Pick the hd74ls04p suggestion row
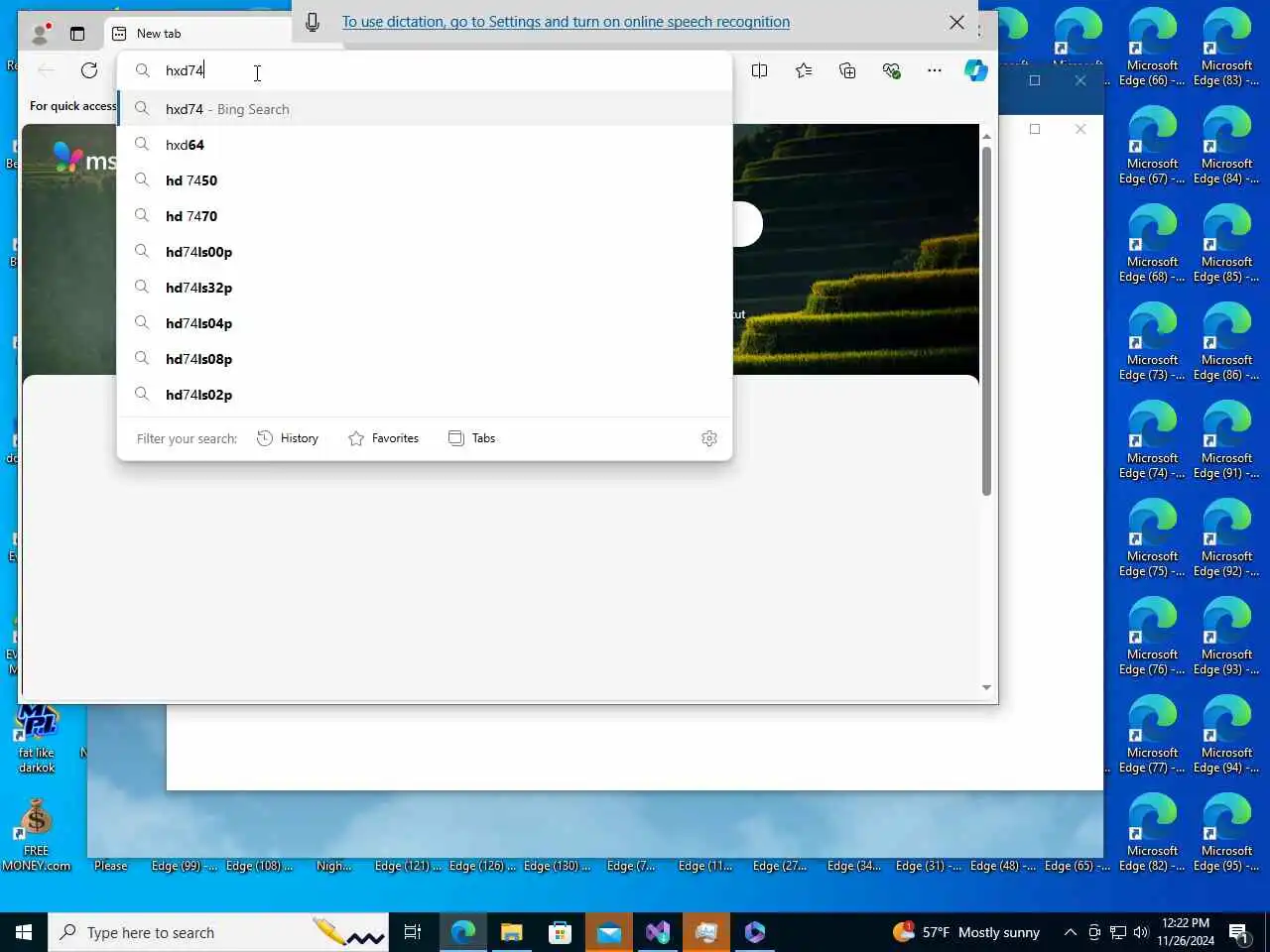The image size is (1270, 952). [x=425, y=323]
